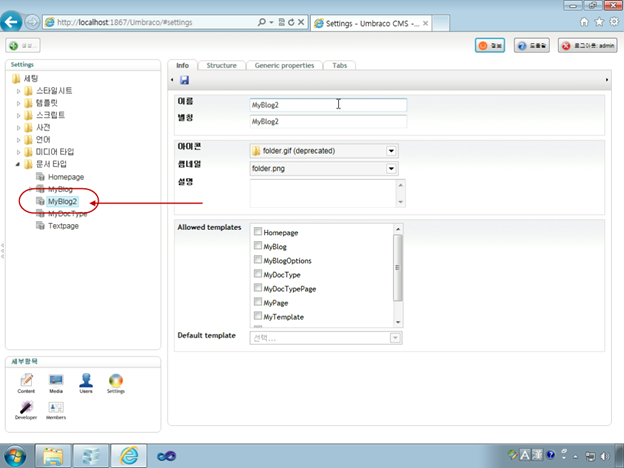Click the allowed templates scrollbar thumb

(397, 267)
